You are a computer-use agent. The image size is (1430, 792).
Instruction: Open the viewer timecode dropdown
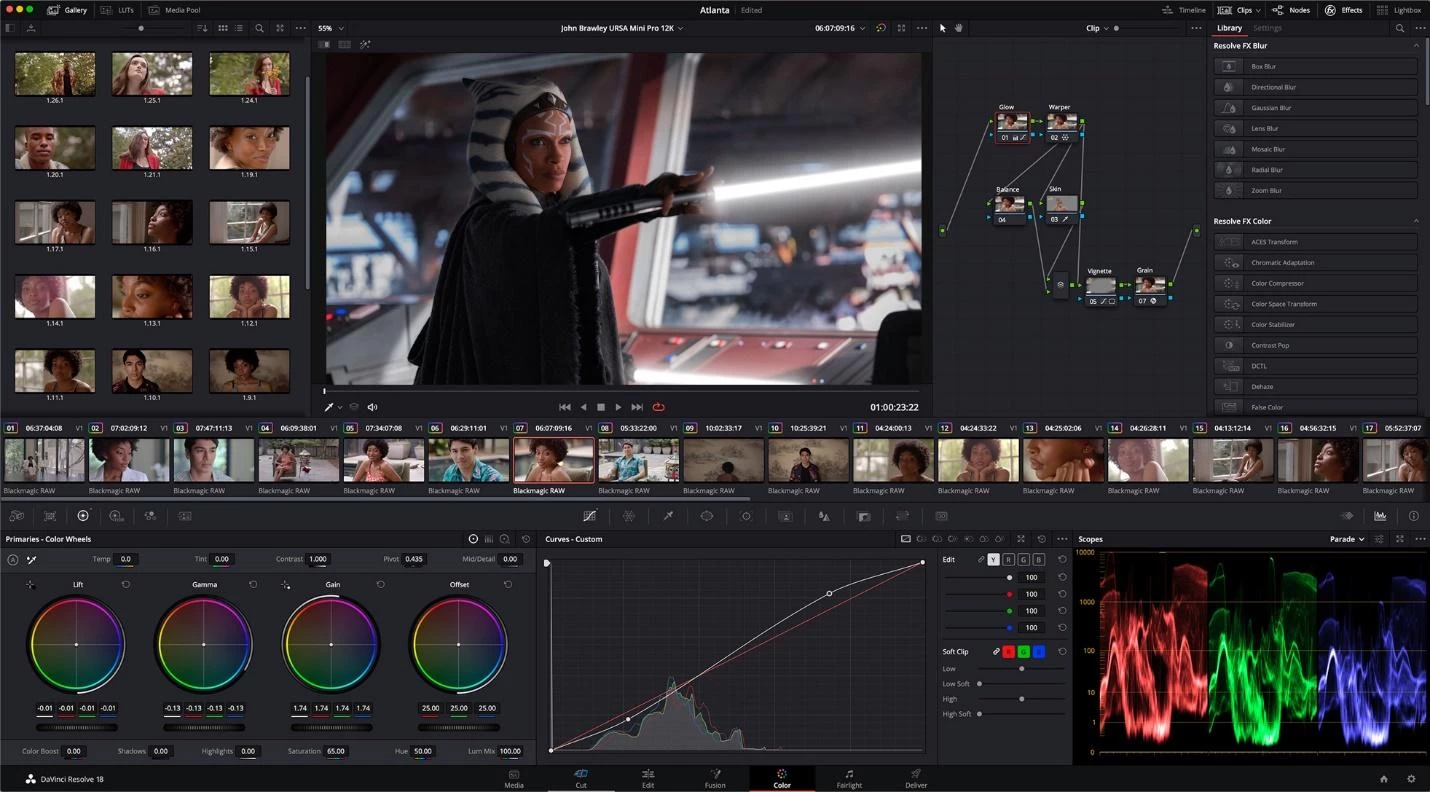(x=840, y=28)
